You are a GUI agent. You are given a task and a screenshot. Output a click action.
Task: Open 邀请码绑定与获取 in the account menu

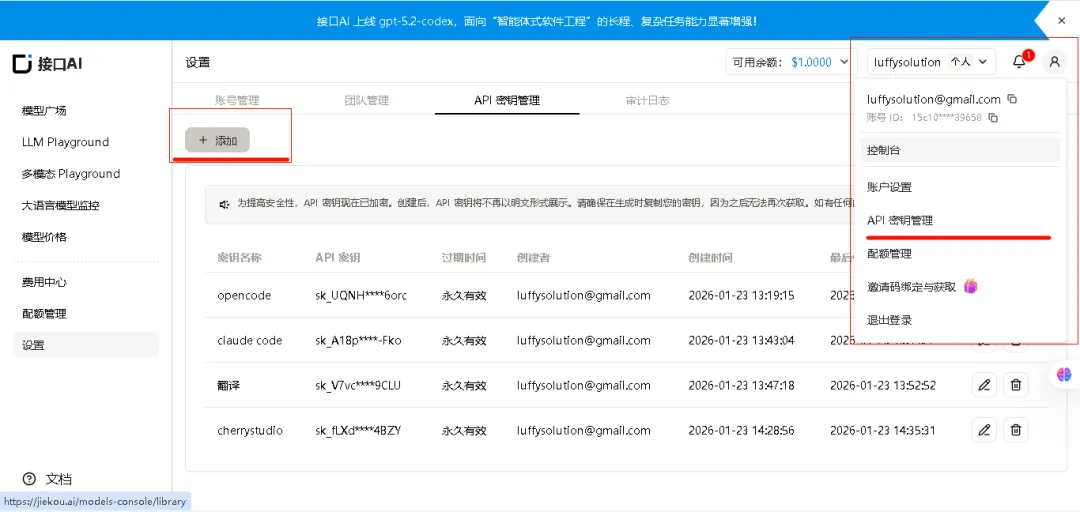click(x=912, y=287)
